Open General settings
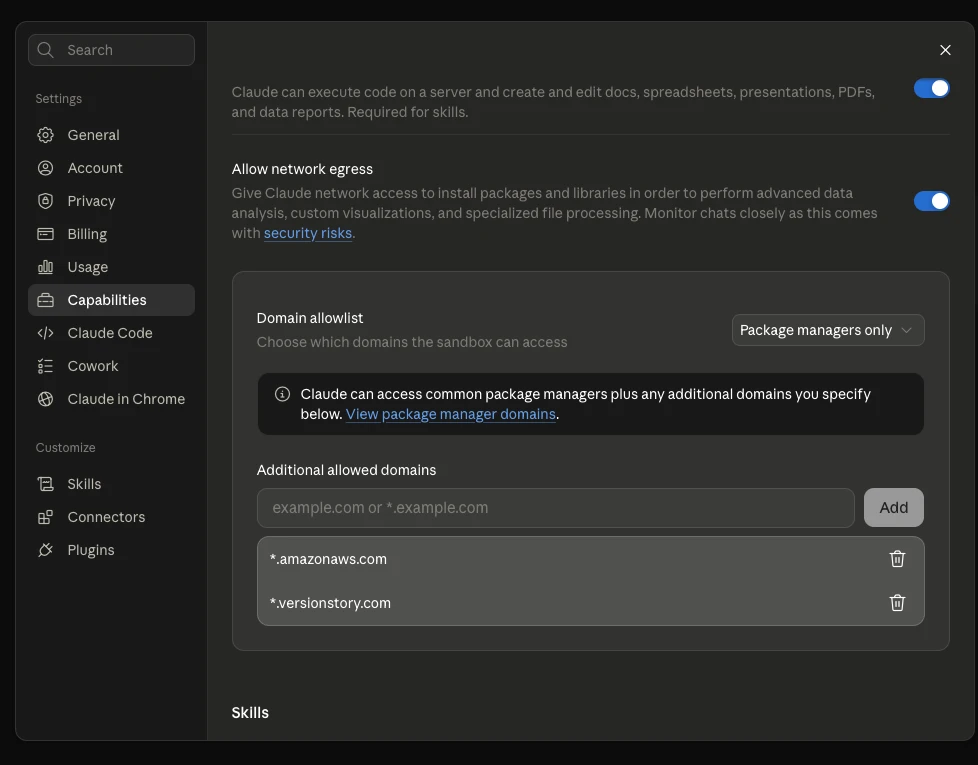 point(111,135)
